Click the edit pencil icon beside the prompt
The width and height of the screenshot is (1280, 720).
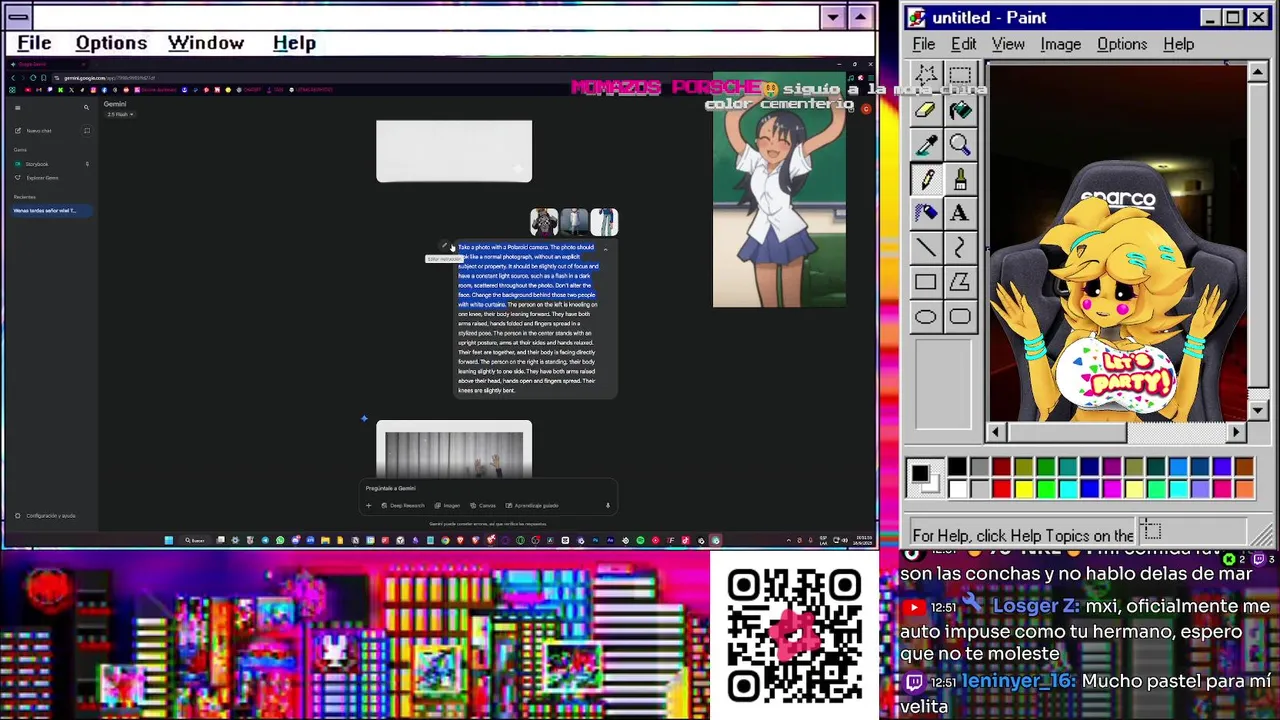tap(445, 247)
